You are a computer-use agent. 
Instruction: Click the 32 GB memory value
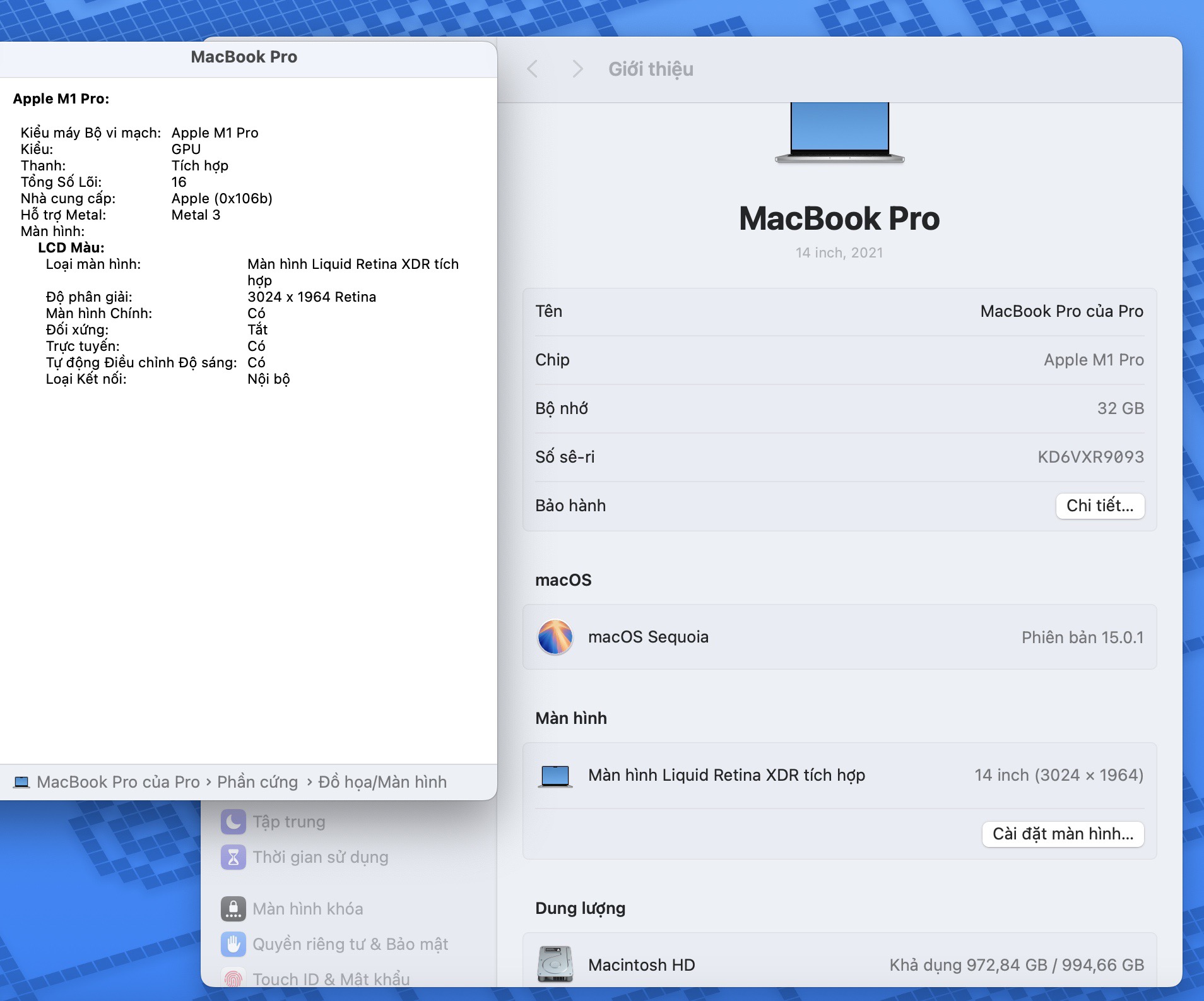pos(1120,408)
